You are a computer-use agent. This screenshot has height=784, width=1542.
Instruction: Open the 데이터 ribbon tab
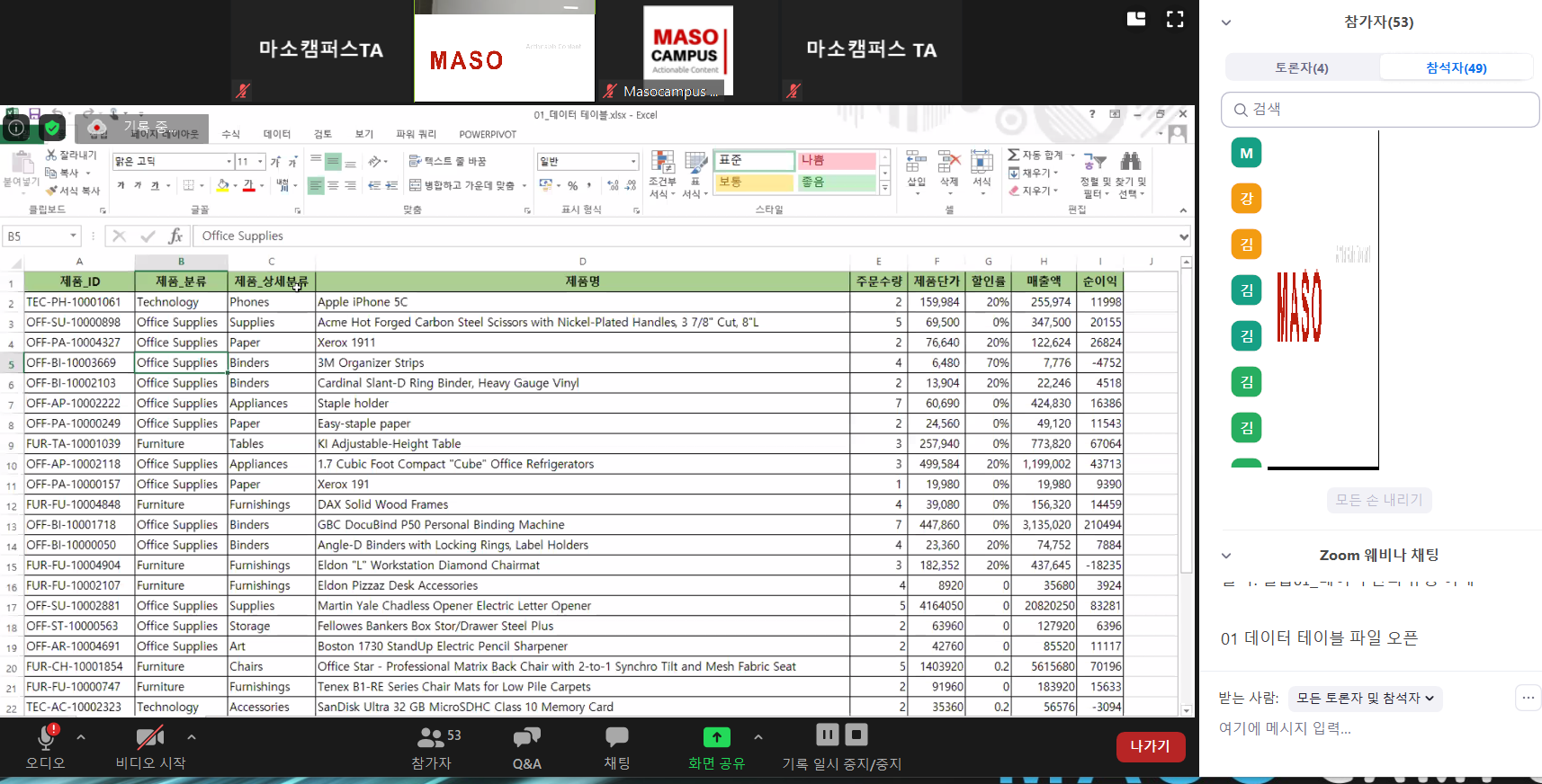pos(276,134)
